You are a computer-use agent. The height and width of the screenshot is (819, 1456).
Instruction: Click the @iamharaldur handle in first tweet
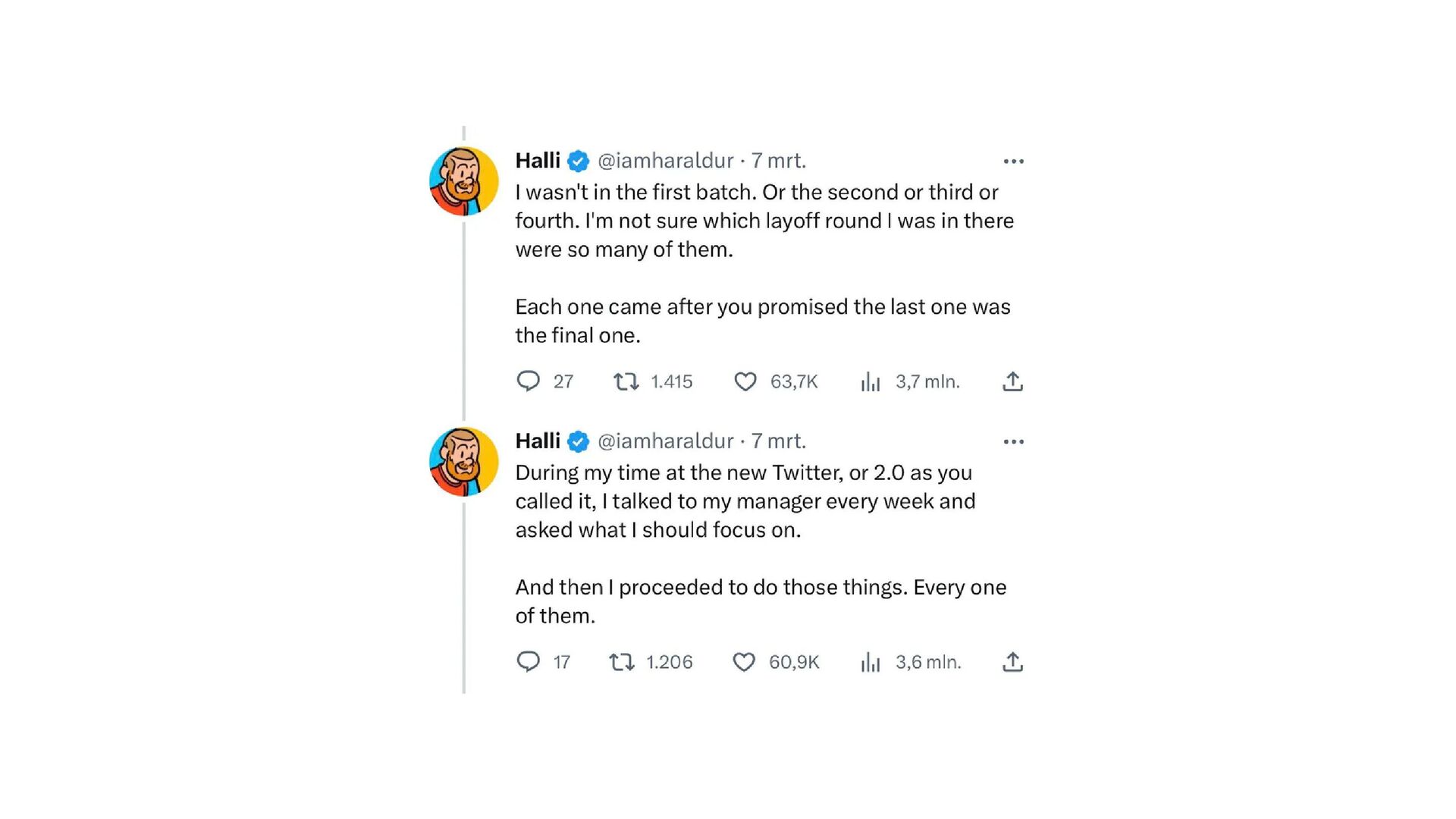click(x=665, y=161)
